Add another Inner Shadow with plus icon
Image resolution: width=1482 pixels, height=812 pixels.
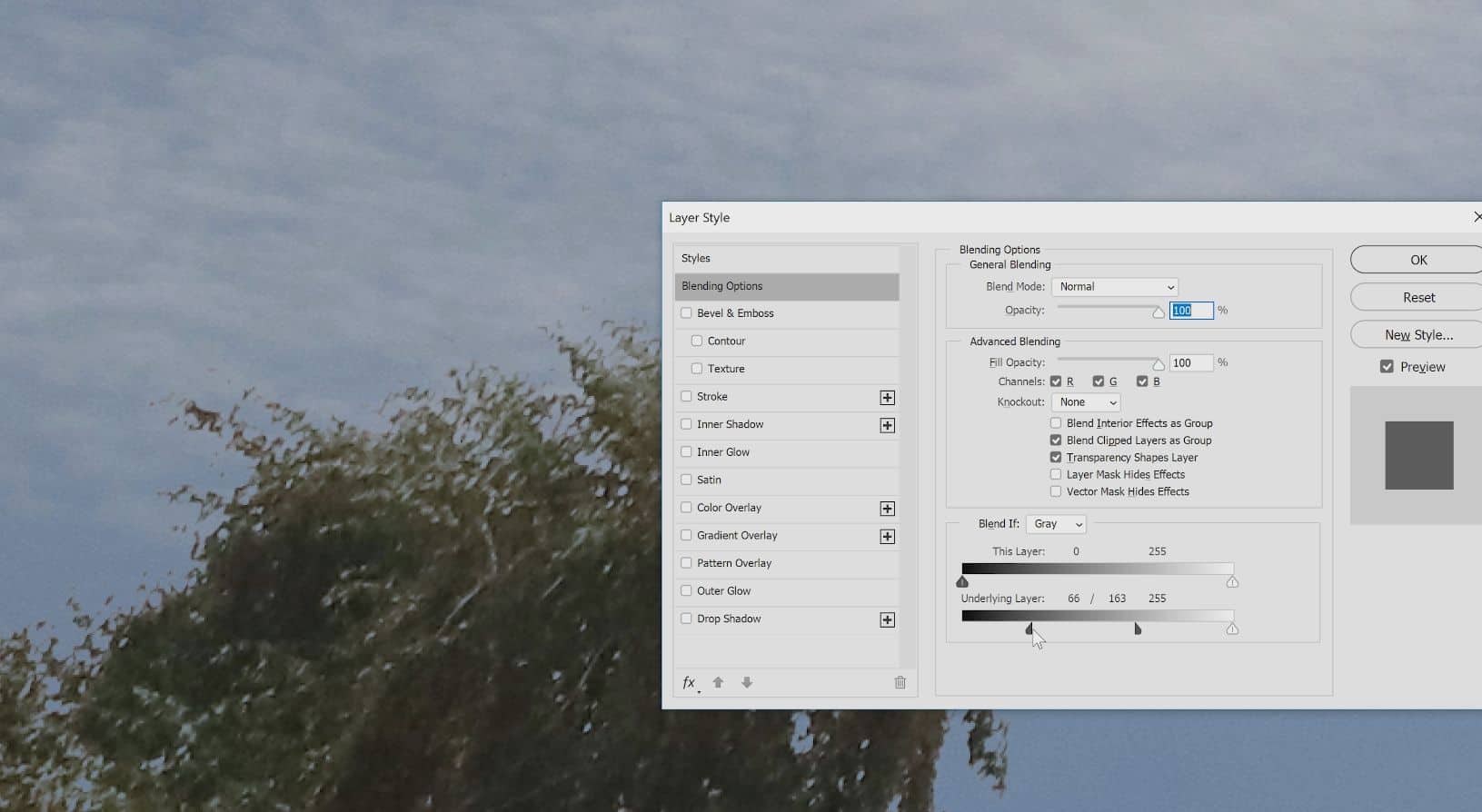(888, 426)
